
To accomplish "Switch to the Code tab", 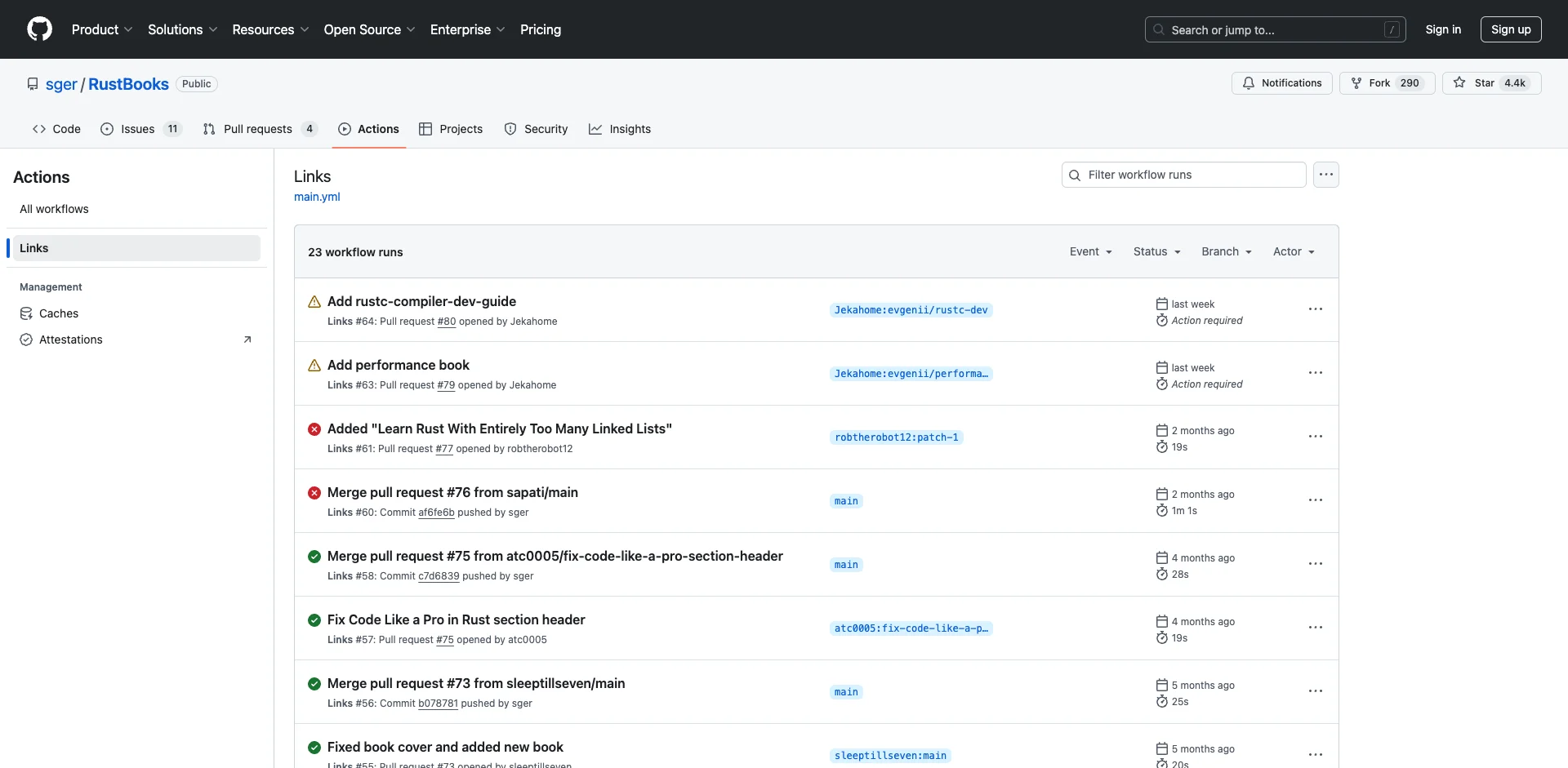I will (x=56, y=129).
